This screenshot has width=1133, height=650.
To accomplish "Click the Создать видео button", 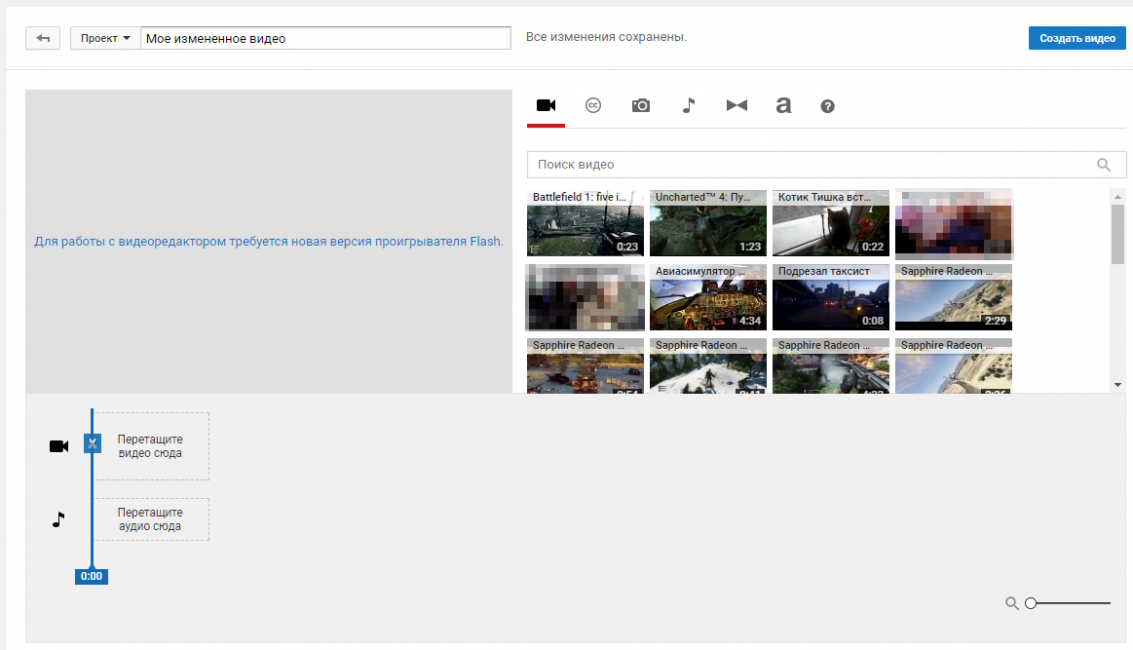I will 1077,38.
